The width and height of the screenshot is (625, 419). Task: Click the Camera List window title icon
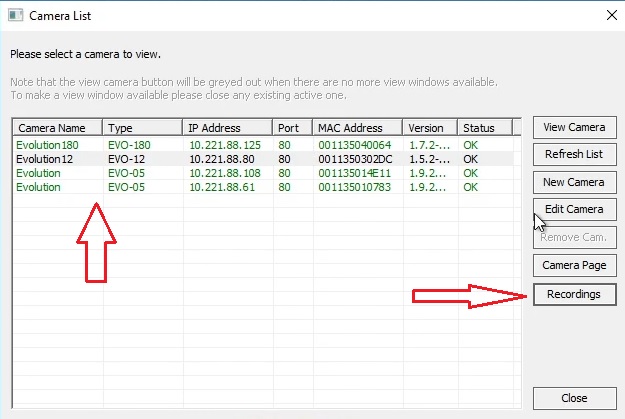[x=14, y=15]
